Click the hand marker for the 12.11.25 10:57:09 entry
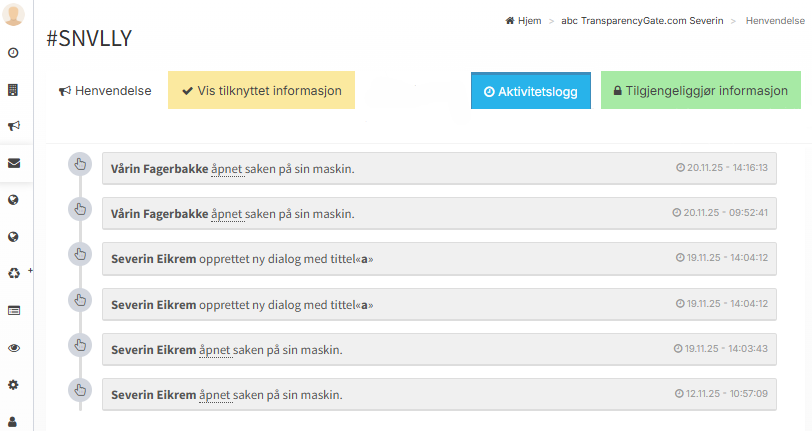This screenshot has height=431, width=812. (x=79, y=390)
